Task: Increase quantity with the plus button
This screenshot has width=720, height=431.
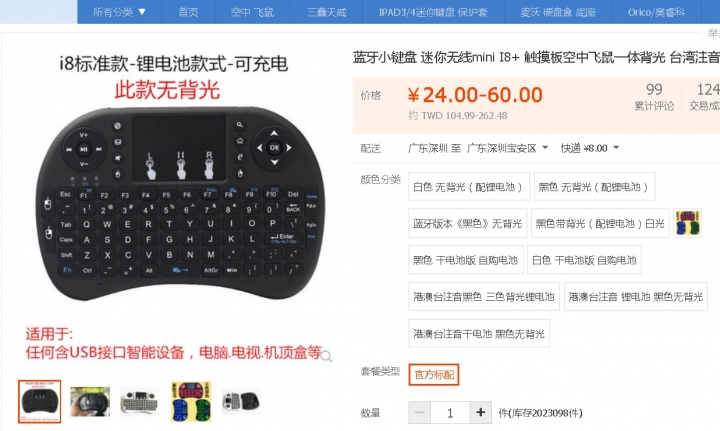Action: [x=480, y=412]
